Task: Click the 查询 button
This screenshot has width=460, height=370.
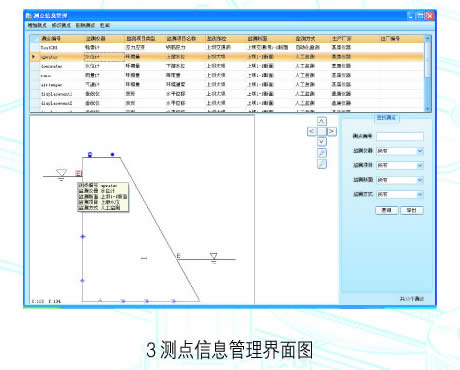Action: [x=387, y=210]
